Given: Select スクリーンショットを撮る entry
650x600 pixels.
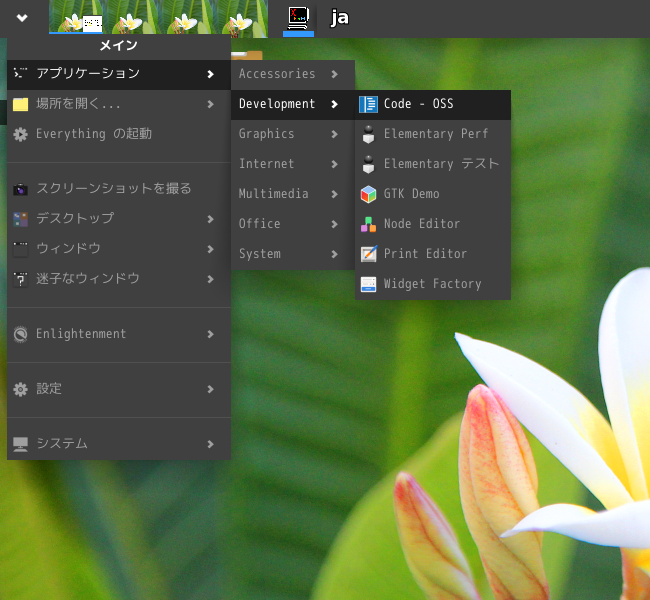Looking at the screenshot, I should click(x=119, y=189).
